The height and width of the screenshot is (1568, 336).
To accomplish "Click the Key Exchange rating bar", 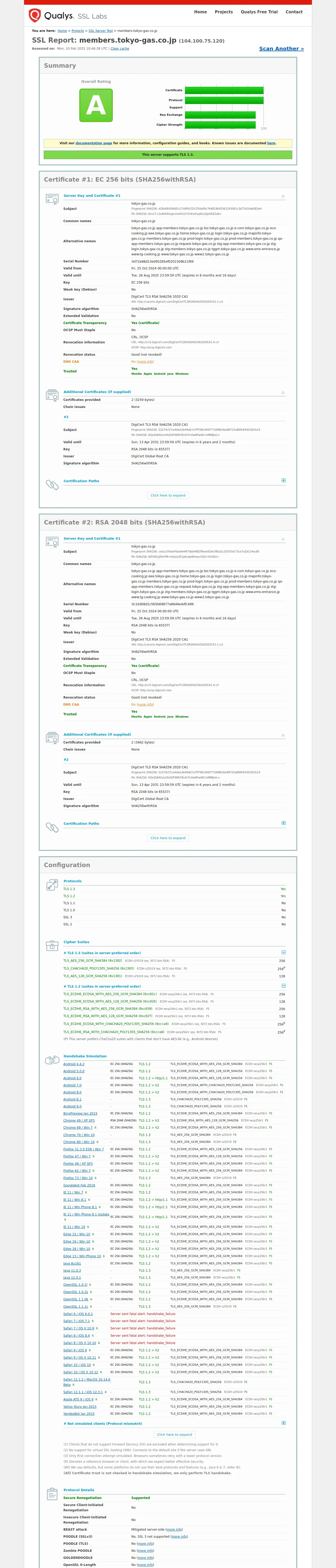I will (220, 114).
